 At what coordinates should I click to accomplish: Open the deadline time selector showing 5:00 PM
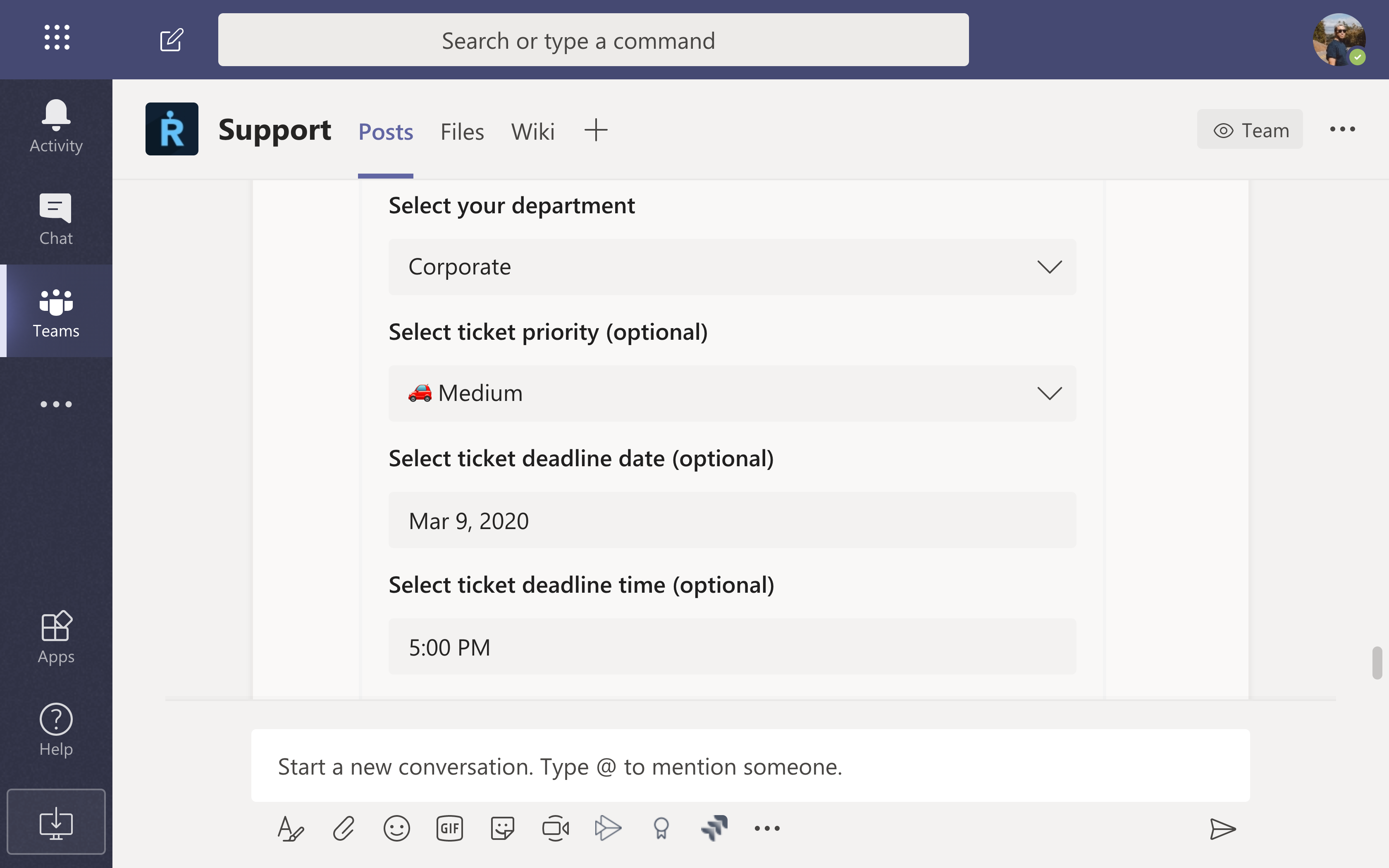[x=732, y=647]
